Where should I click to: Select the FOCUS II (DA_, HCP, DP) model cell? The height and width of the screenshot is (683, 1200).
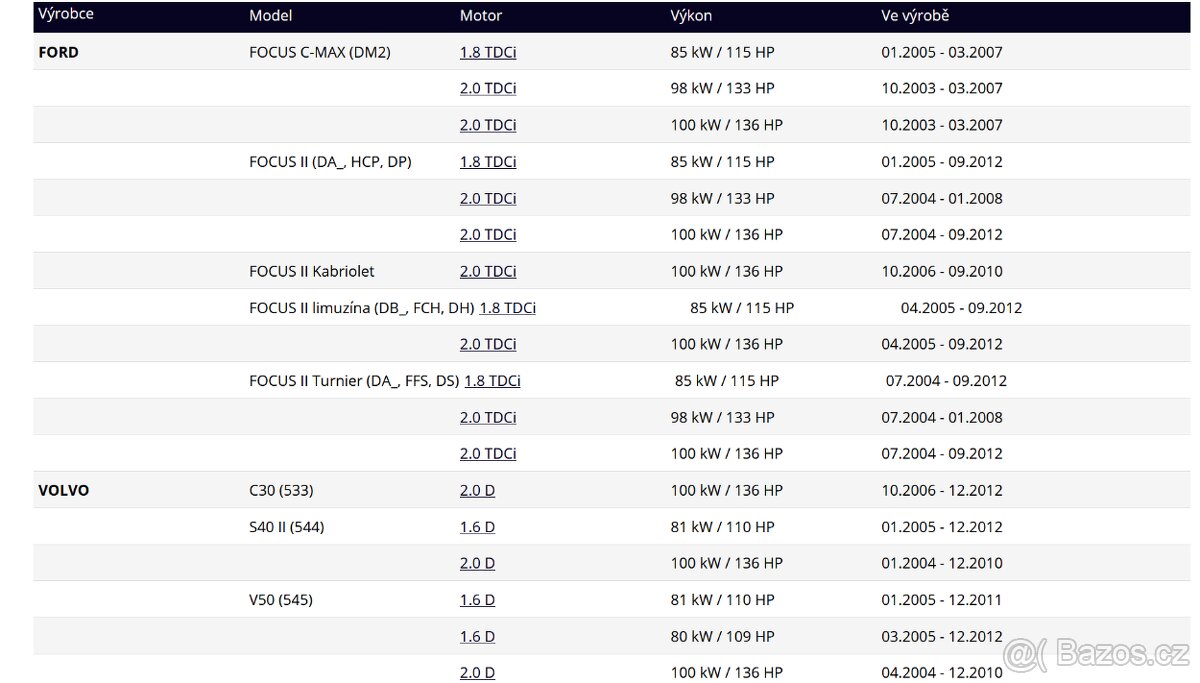330,161
